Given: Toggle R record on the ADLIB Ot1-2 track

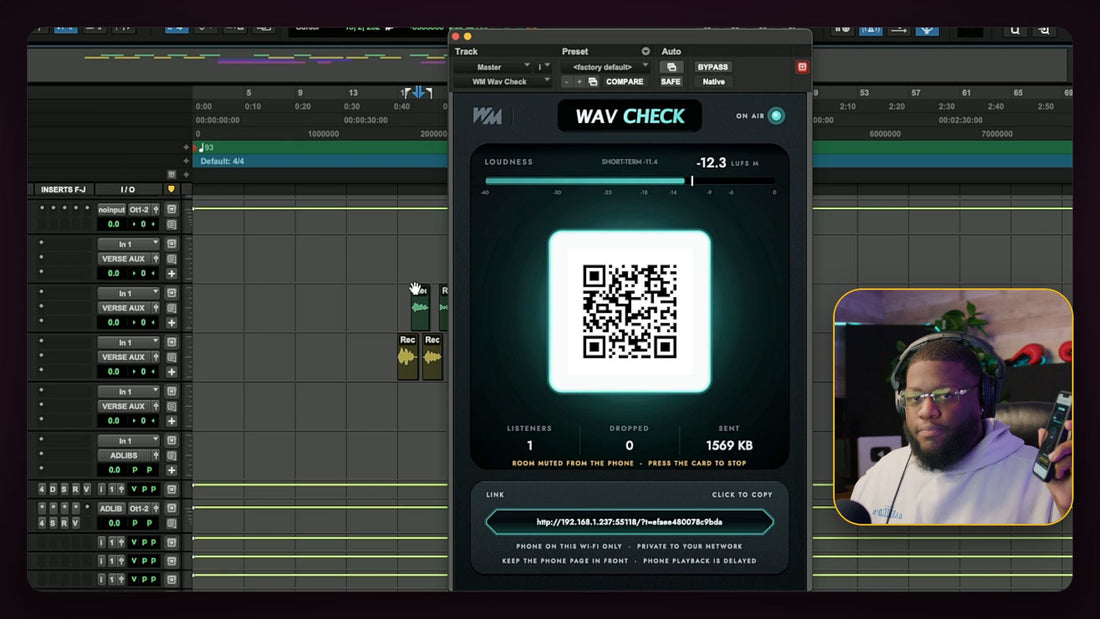Looking at the screenshot, I should click(x=64, y=524).
